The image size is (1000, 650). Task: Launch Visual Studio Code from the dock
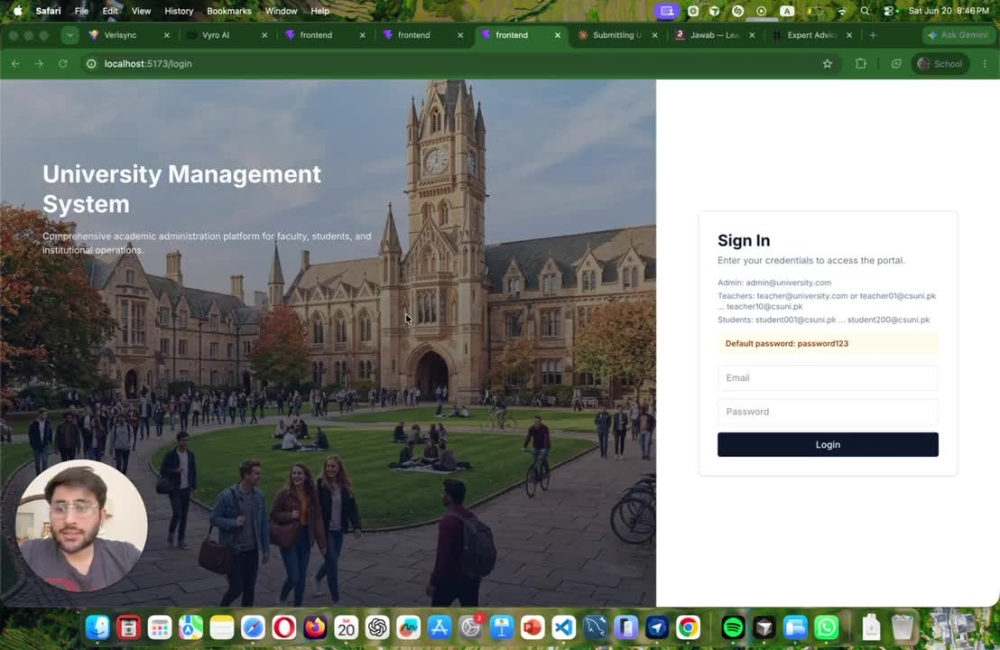click(564, 628)
